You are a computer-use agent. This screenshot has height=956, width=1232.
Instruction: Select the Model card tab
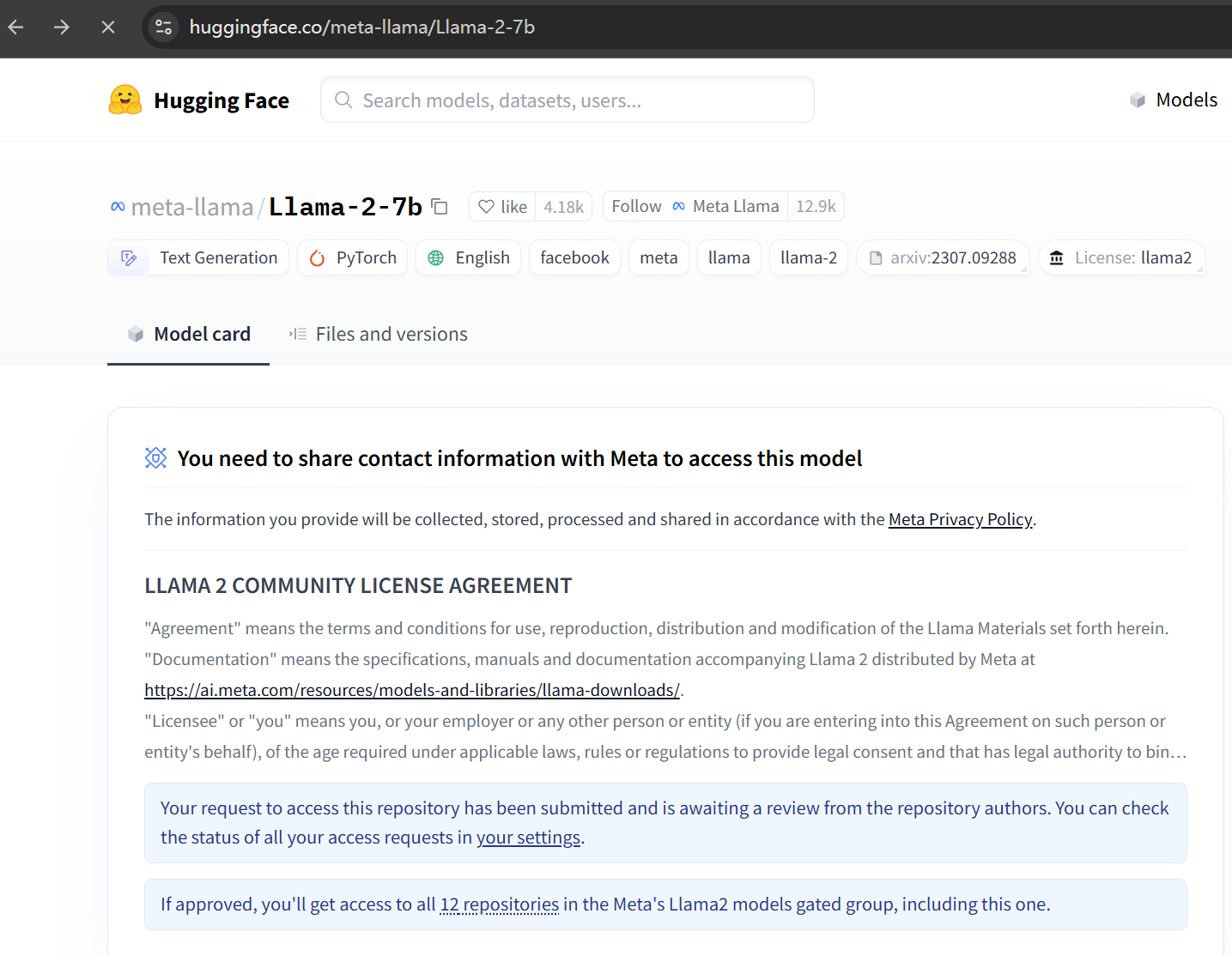[x=189, y=335]
